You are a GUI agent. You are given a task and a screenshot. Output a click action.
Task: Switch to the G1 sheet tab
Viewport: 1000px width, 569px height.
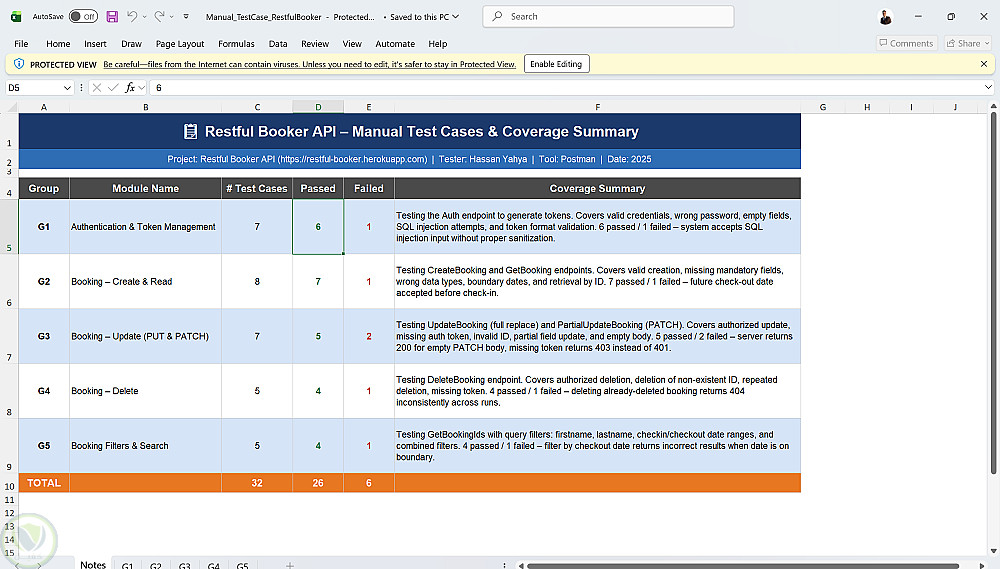[x=127, y=565]
